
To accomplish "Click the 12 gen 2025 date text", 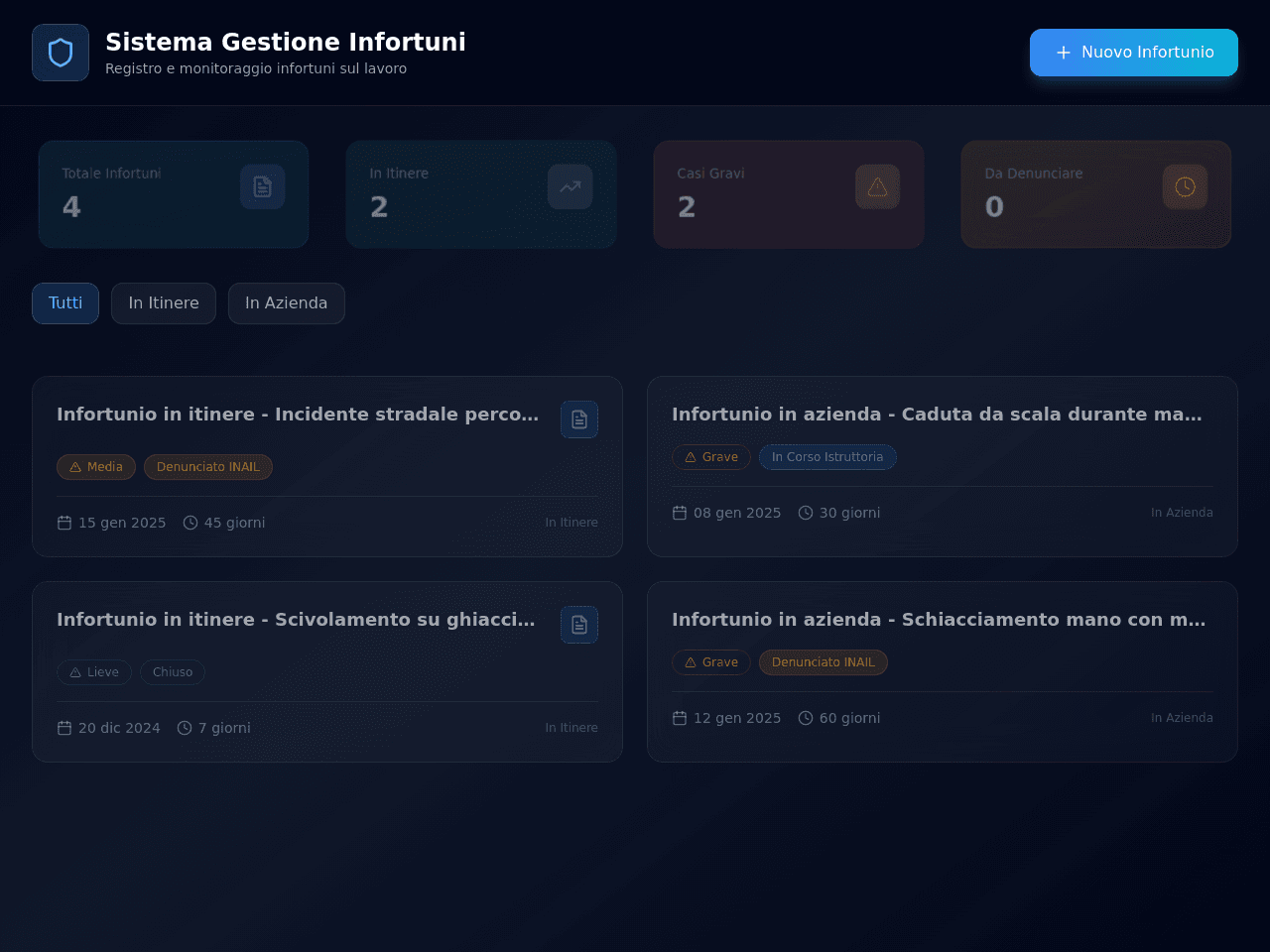I will (737, 718).
